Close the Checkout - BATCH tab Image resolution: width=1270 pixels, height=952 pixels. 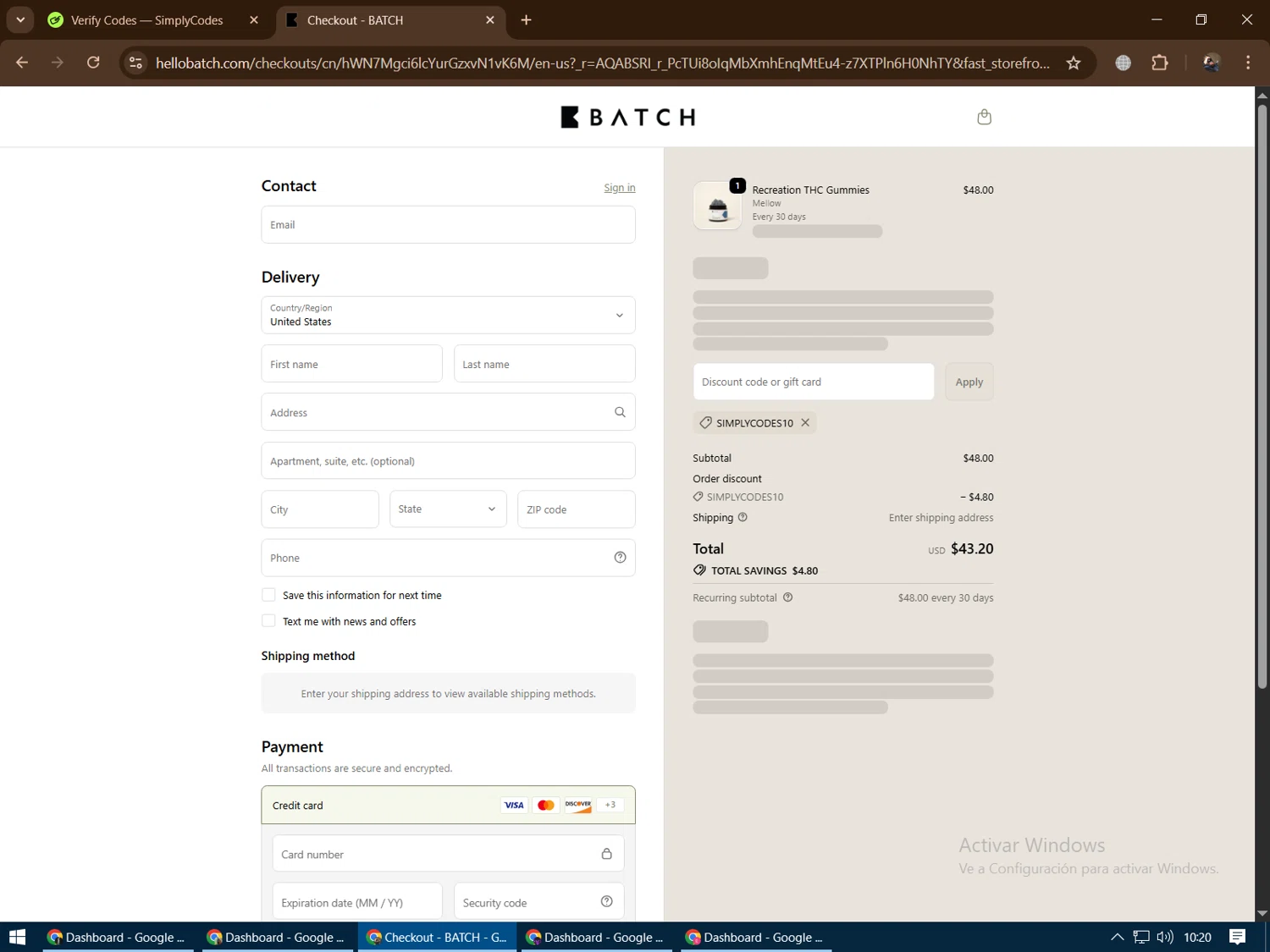click(x=490, y=20)
